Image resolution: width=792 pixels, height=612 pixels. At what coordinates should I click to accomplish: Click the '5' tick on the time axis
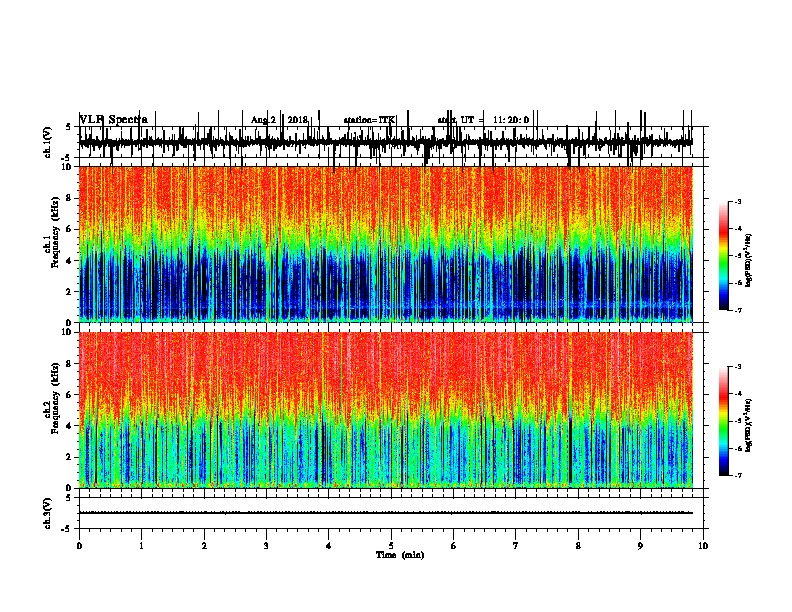click(x=391, y=546)
